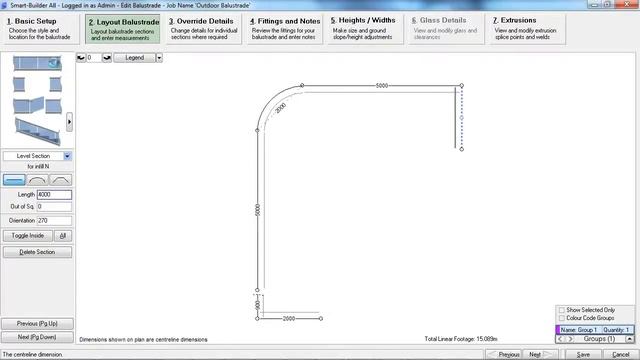Open the 3. Override Details step

click(203, 29)
